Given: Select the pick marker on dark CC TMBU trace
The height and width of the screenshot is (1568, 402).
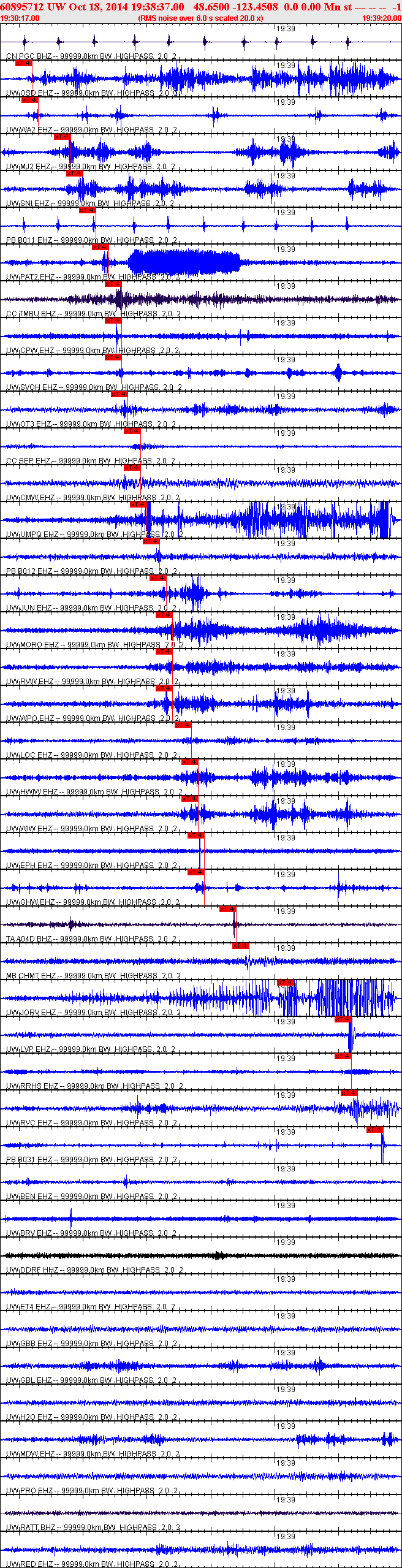Looking at the screenshot, I should pos(113,284).
